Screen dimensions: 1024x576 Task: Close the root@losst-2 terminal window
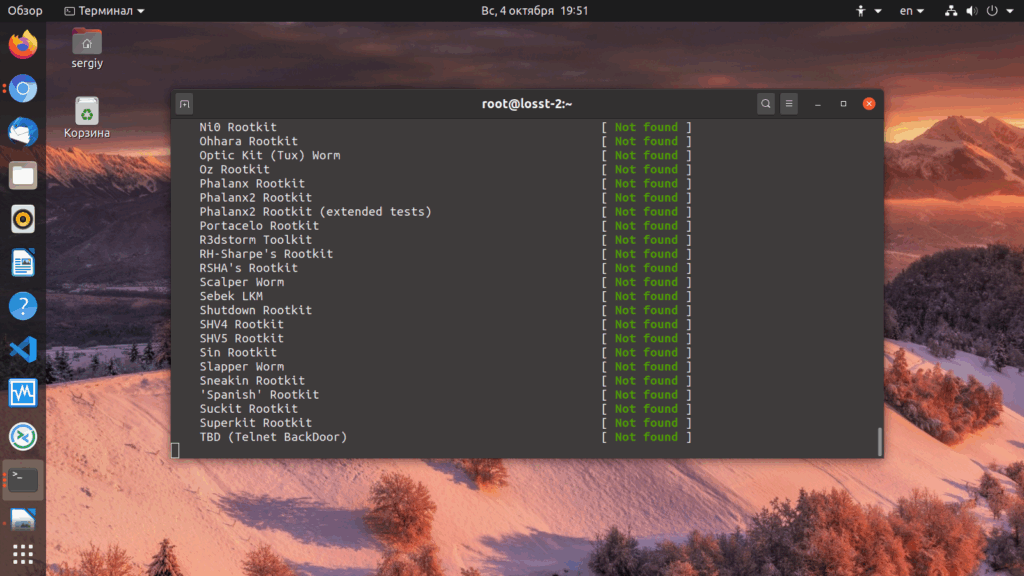[869, 104]
